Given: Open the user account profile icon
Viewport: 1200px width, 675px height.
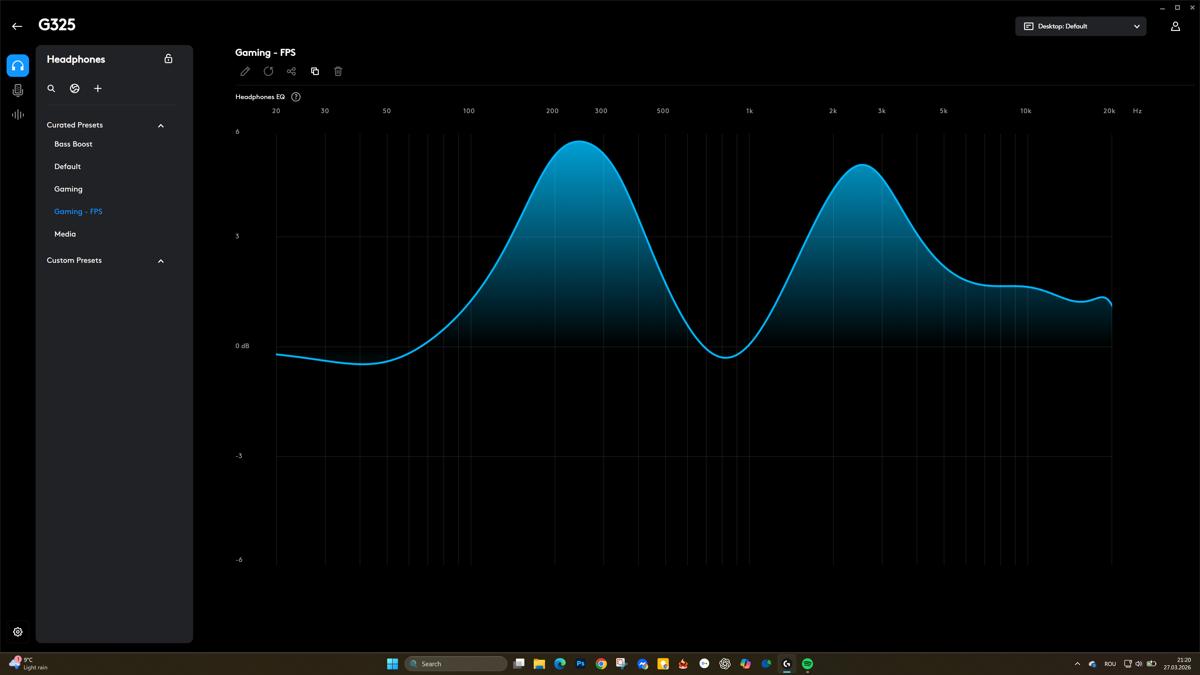Looking at the screenshot, I should pos(1175,26).
